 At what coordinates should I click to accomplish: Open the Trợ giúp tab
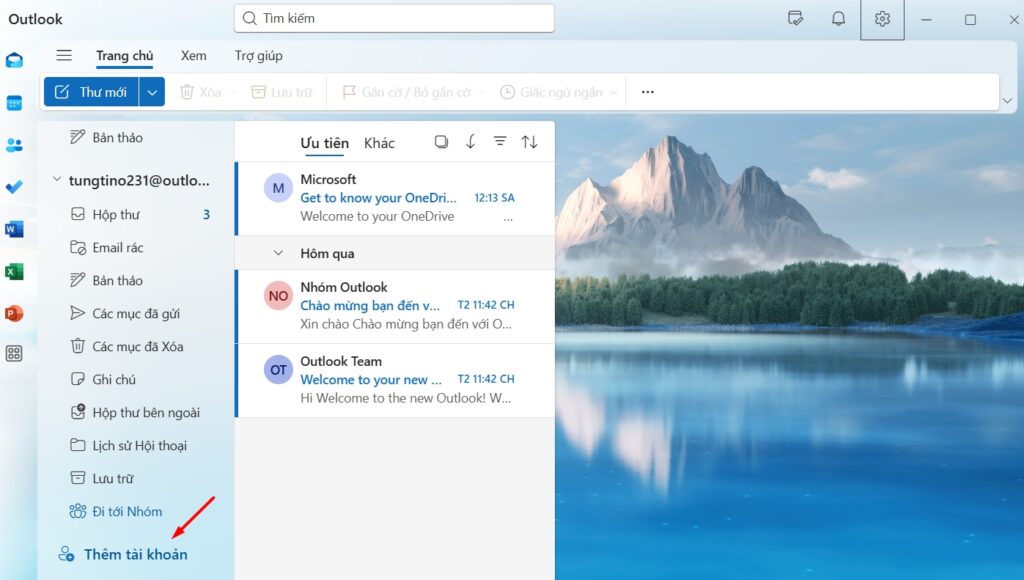click(x=259, y=56)
